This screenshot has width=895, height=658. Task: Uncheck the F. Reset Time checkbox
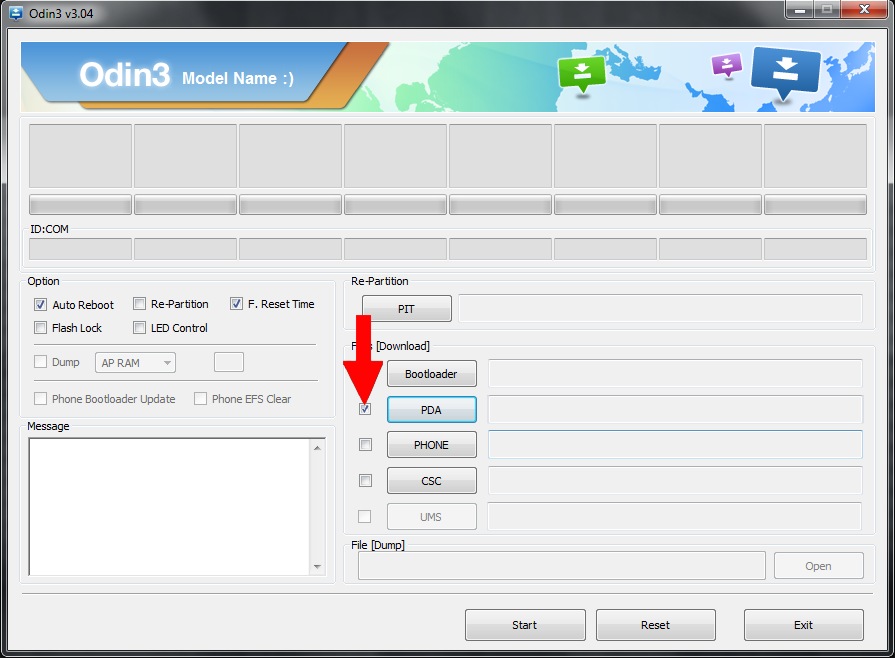[236, 304]
